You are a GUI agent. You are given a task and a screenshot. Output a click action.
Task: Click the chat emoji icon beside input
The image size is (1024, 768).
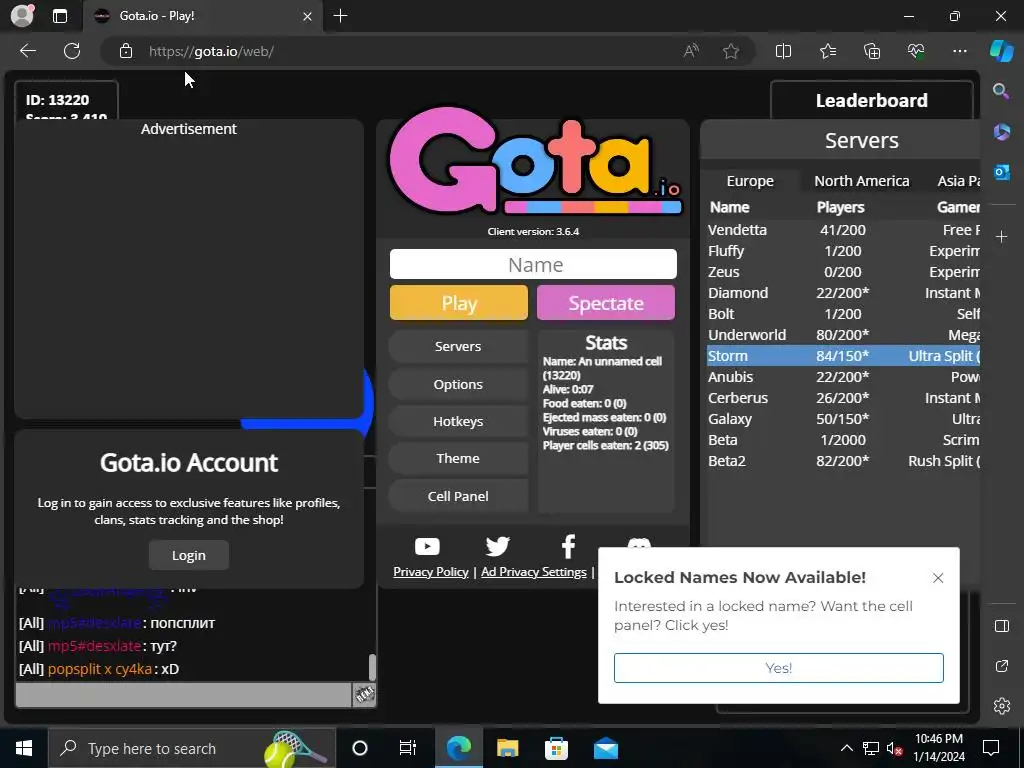(364, 694)
